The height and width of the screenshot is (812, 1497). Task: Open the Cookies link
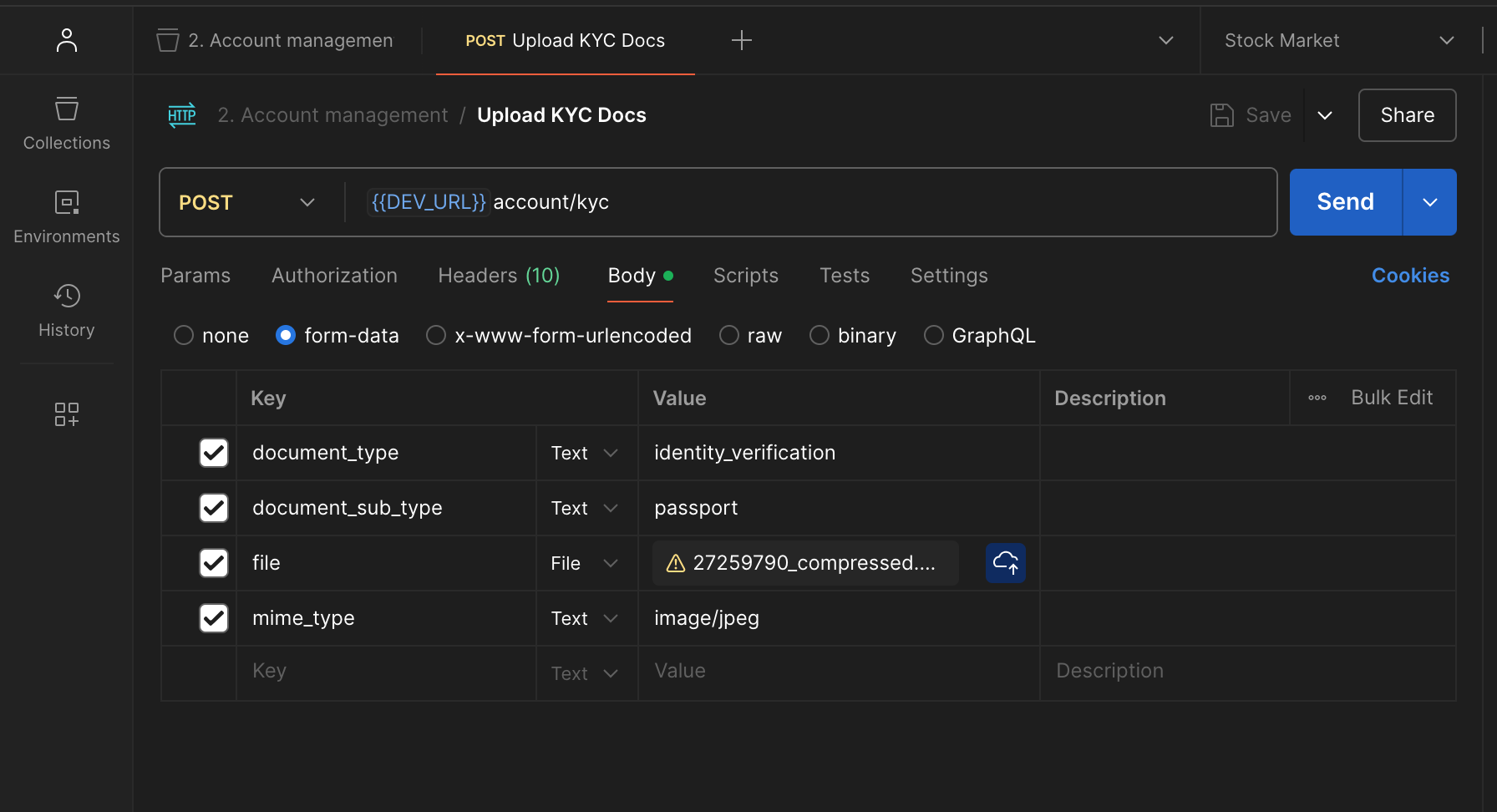[x=1410, y=276]
